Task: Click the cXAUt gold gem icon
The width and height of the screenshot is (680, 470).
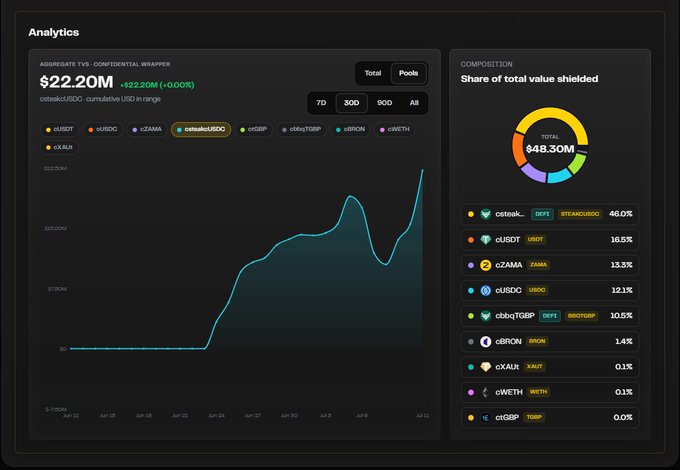Action: click(486, 367)
